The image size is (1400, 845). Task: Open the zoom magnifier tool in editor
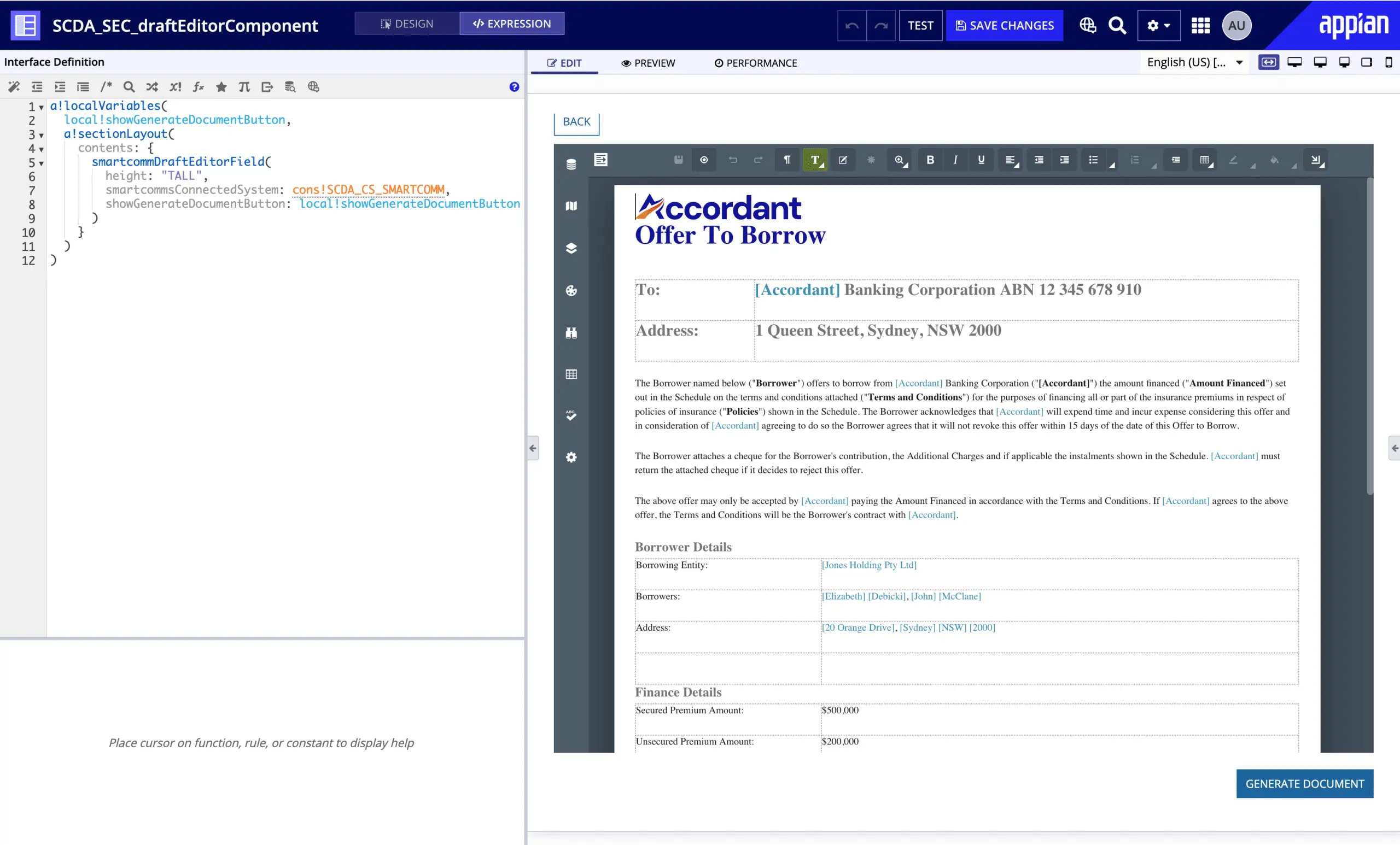pyautogui.click(x=900, y=160)
